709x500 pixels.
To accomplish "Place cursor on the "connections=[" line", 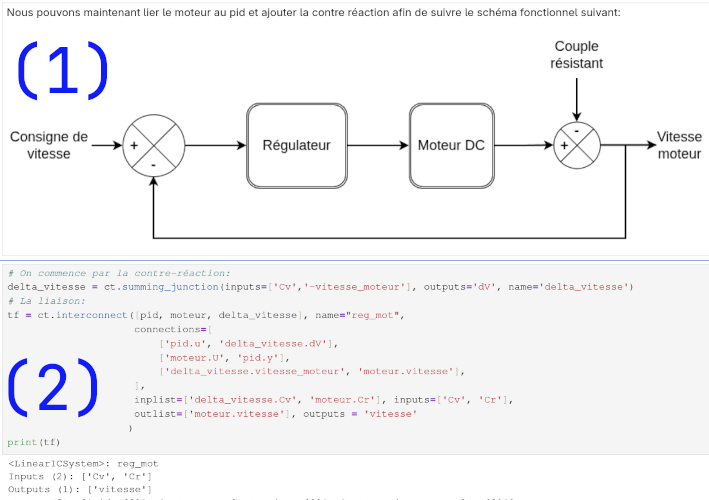I will (x=173, y=330).
